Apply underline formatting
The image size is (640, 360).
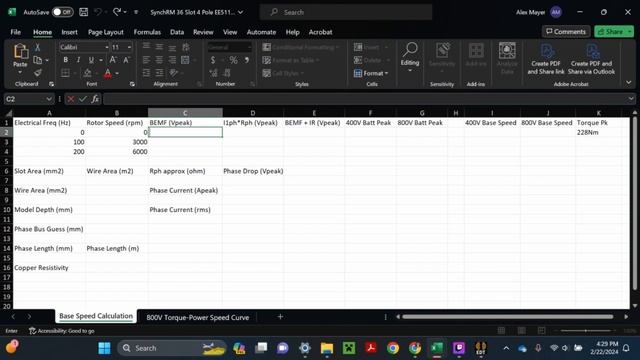(91, 60)
